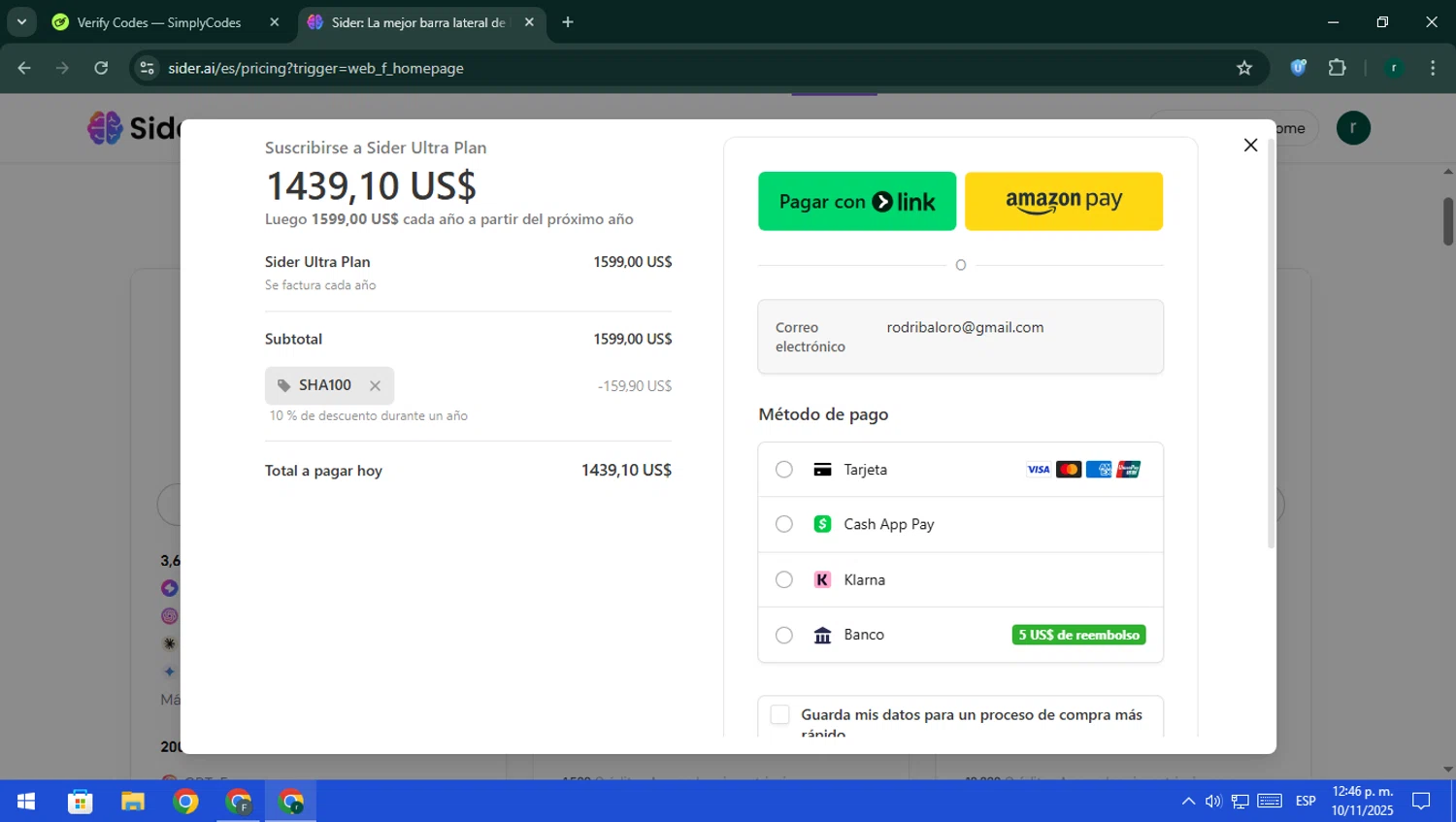Select Banco payment radio option
The width and height of the screenshot is (1456, 822).
784,635
